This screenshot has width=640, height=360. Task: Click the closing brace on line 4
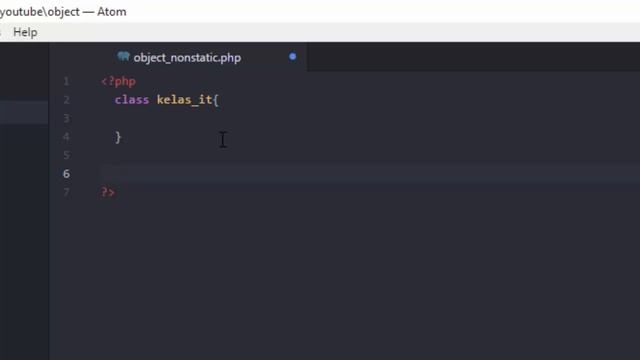[x=118, y=137]
